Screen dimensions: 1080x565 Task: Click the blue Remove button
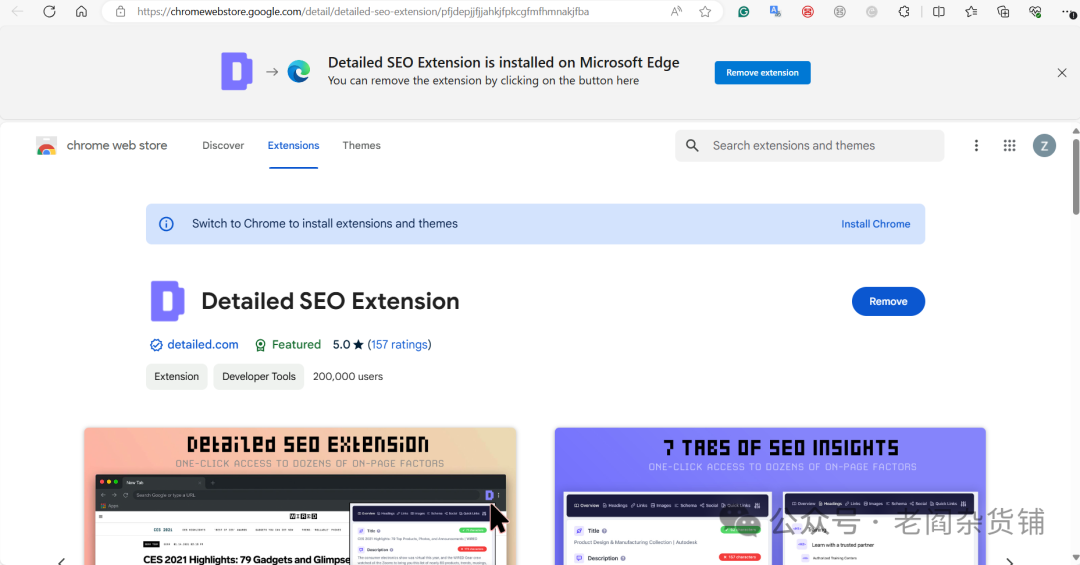point(888,301)
